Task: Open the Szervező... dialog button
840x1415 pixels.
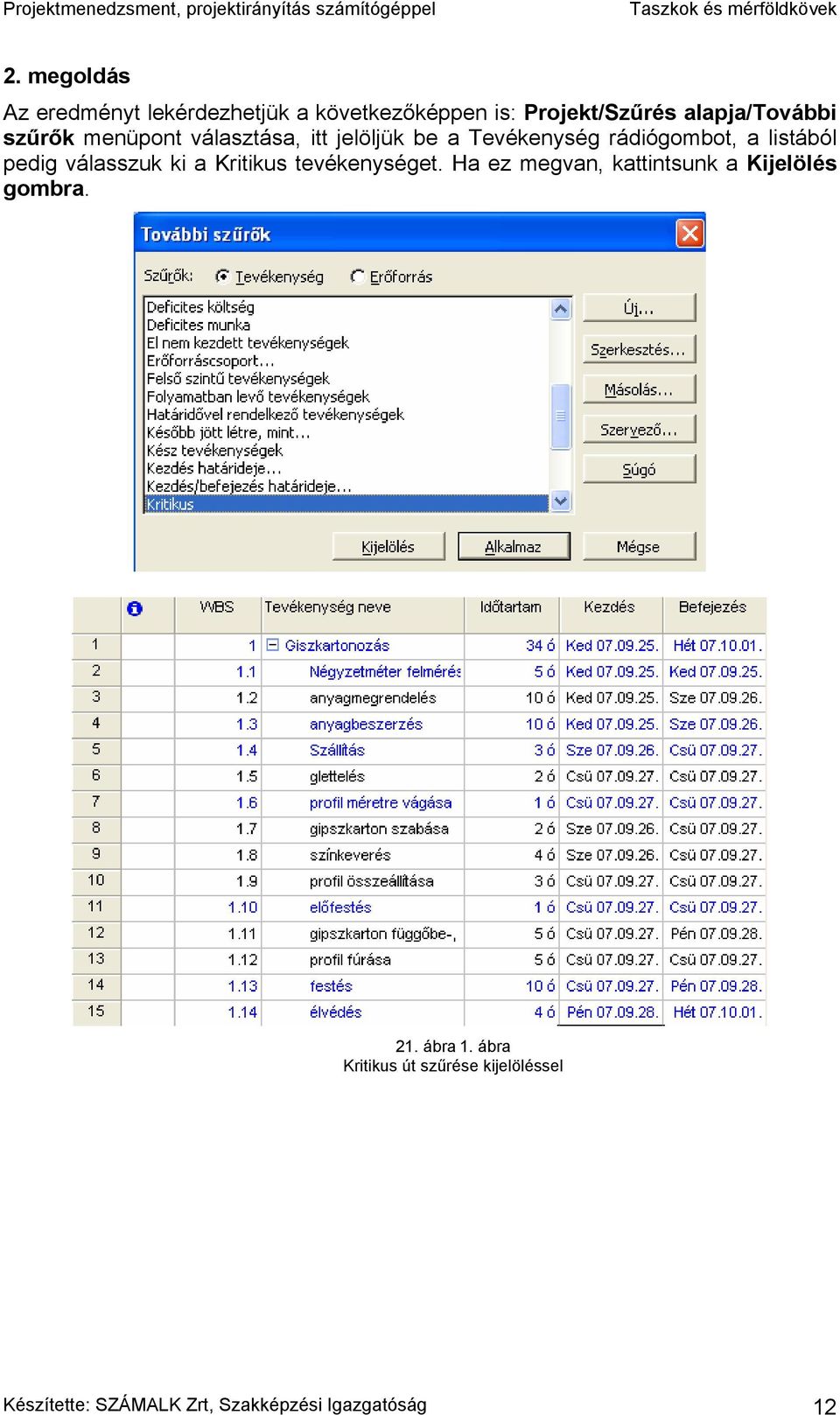Action: point(639,430)
